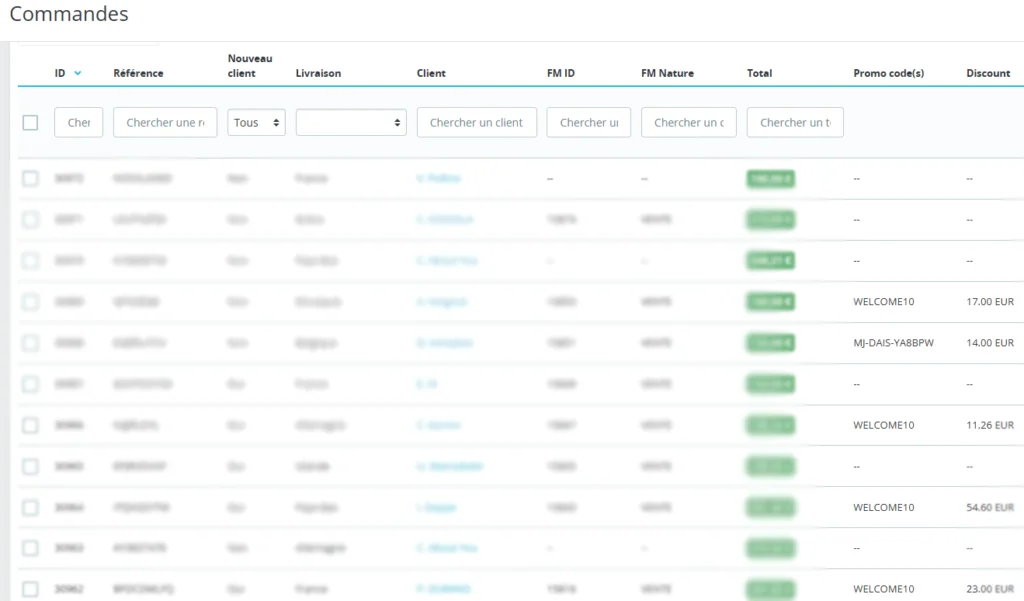Click the FM Nature column header

point(667,73)
